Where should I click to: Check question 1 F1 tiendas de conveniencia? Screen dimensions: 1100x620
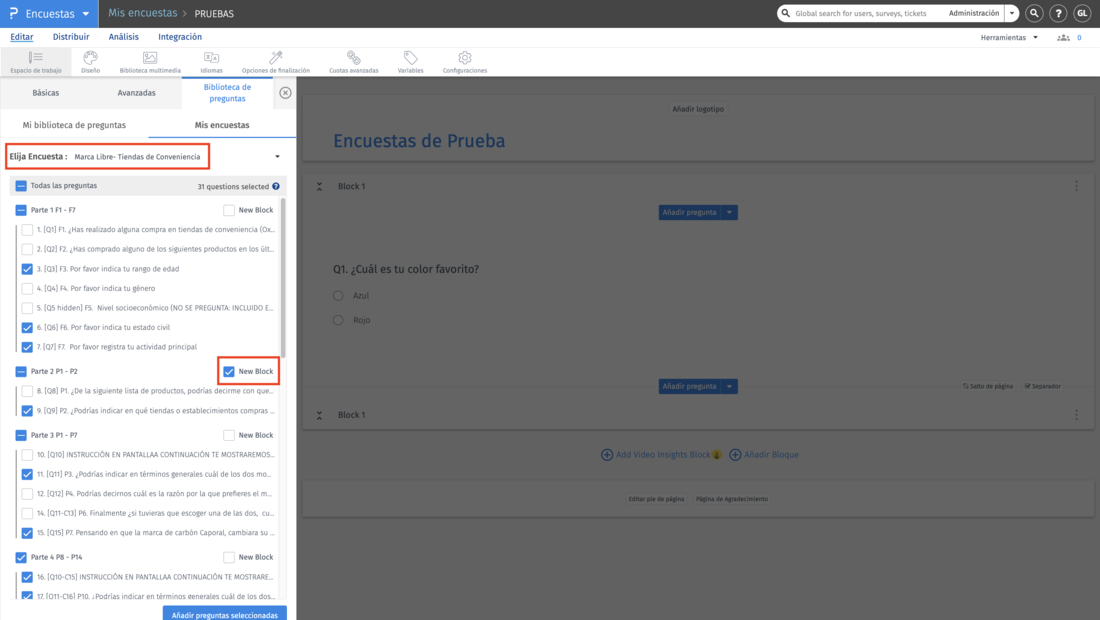pyautogui.click(x=27, y=229)
